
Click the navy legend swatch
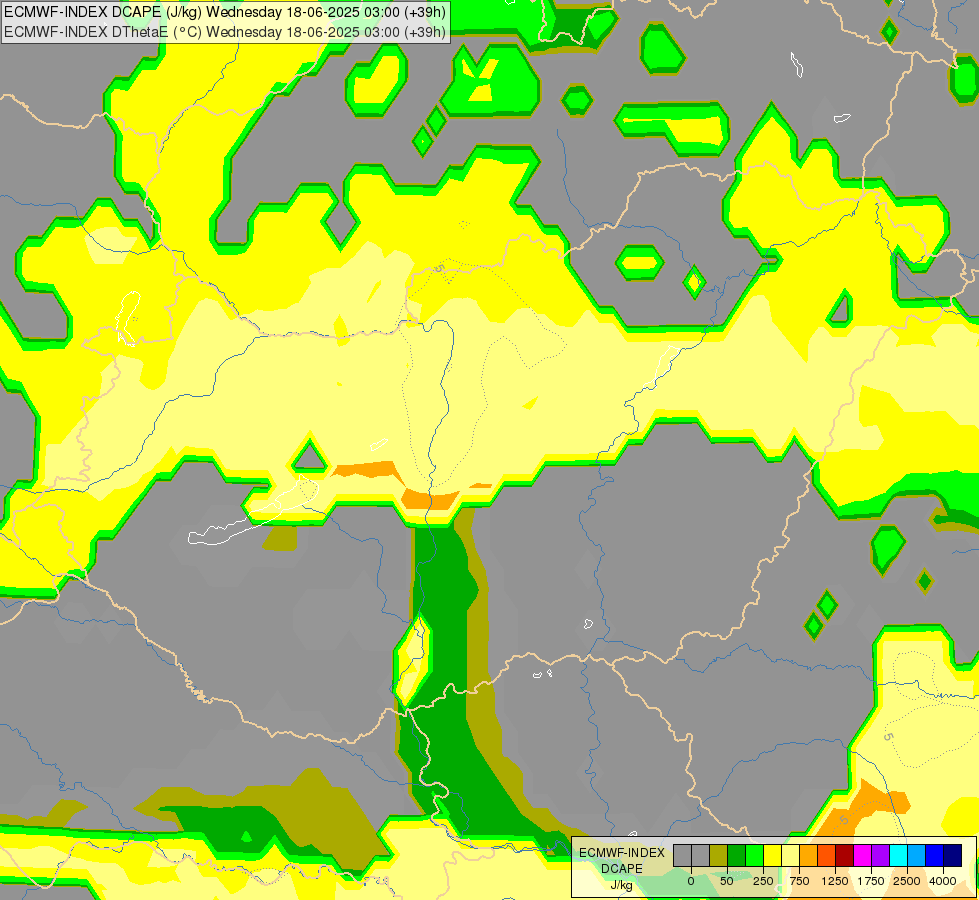[x=952, y=856]
